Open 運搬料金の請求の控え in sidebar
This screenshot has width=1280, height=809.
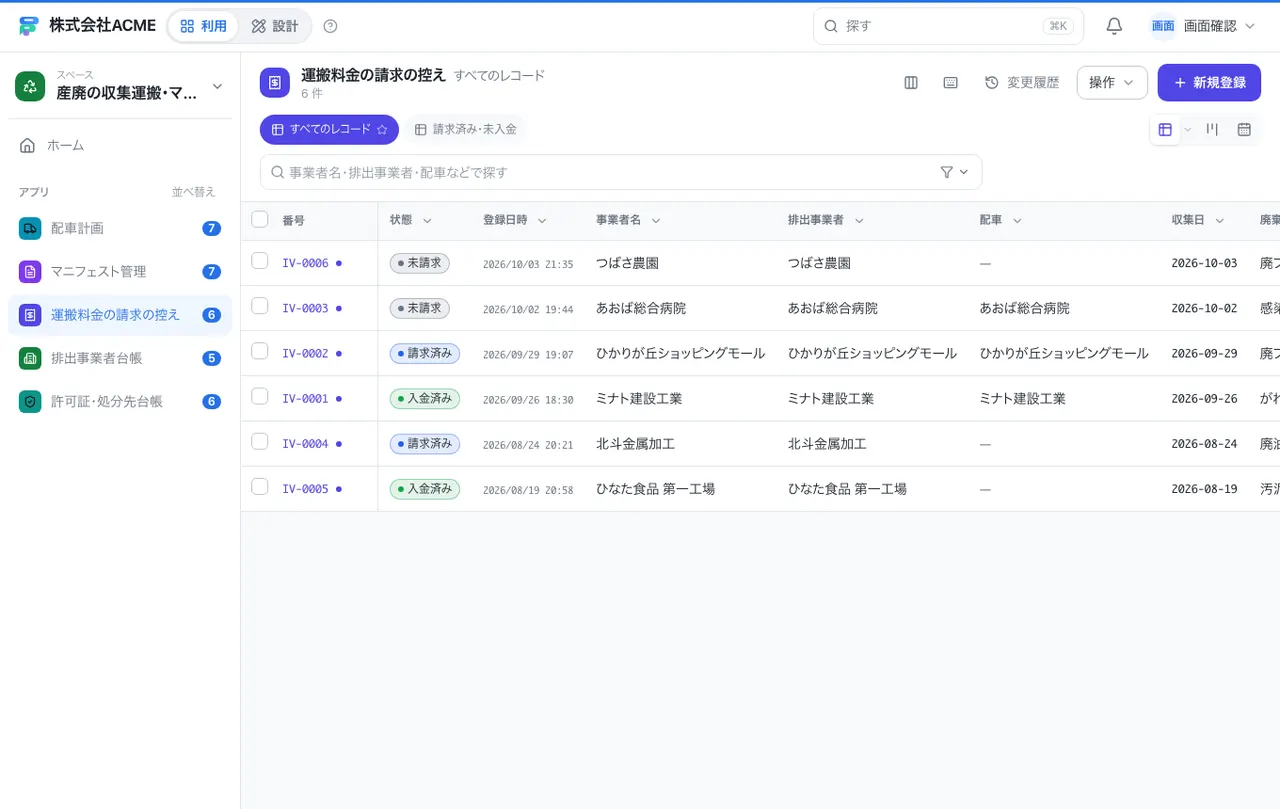[120, 315]
